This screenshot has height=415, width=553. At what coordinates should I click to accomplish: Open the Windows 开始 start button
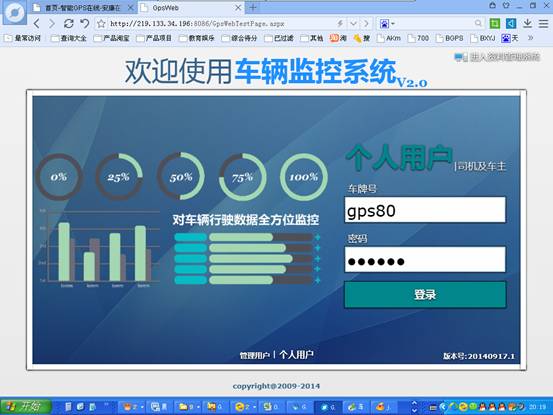coord(25,407)
